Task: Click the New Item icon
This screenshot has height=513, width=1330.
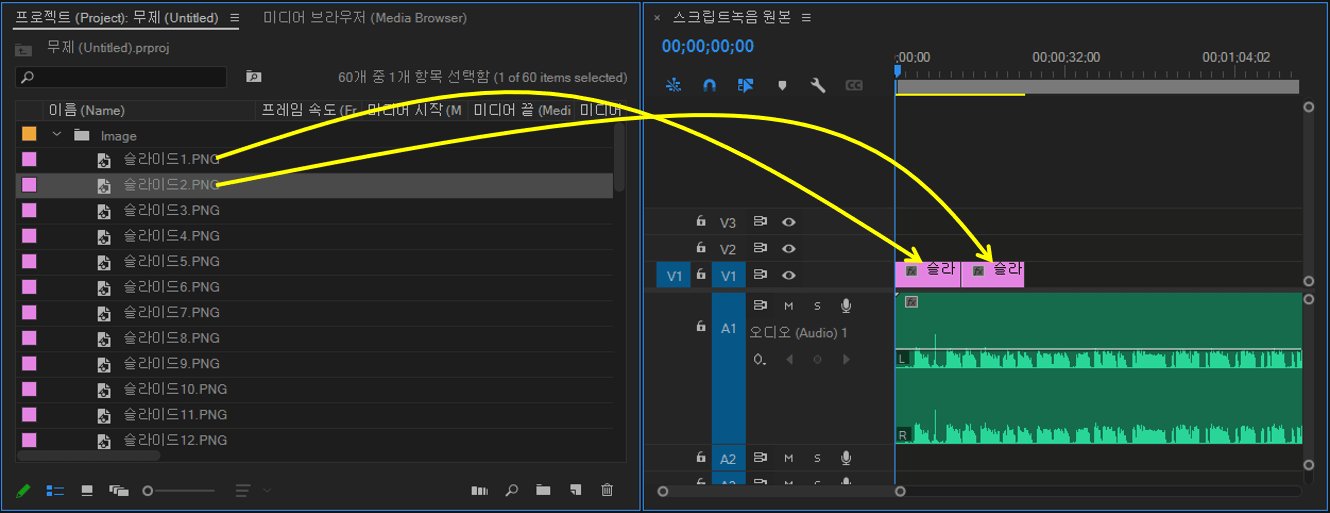Action: coord(575,490)
